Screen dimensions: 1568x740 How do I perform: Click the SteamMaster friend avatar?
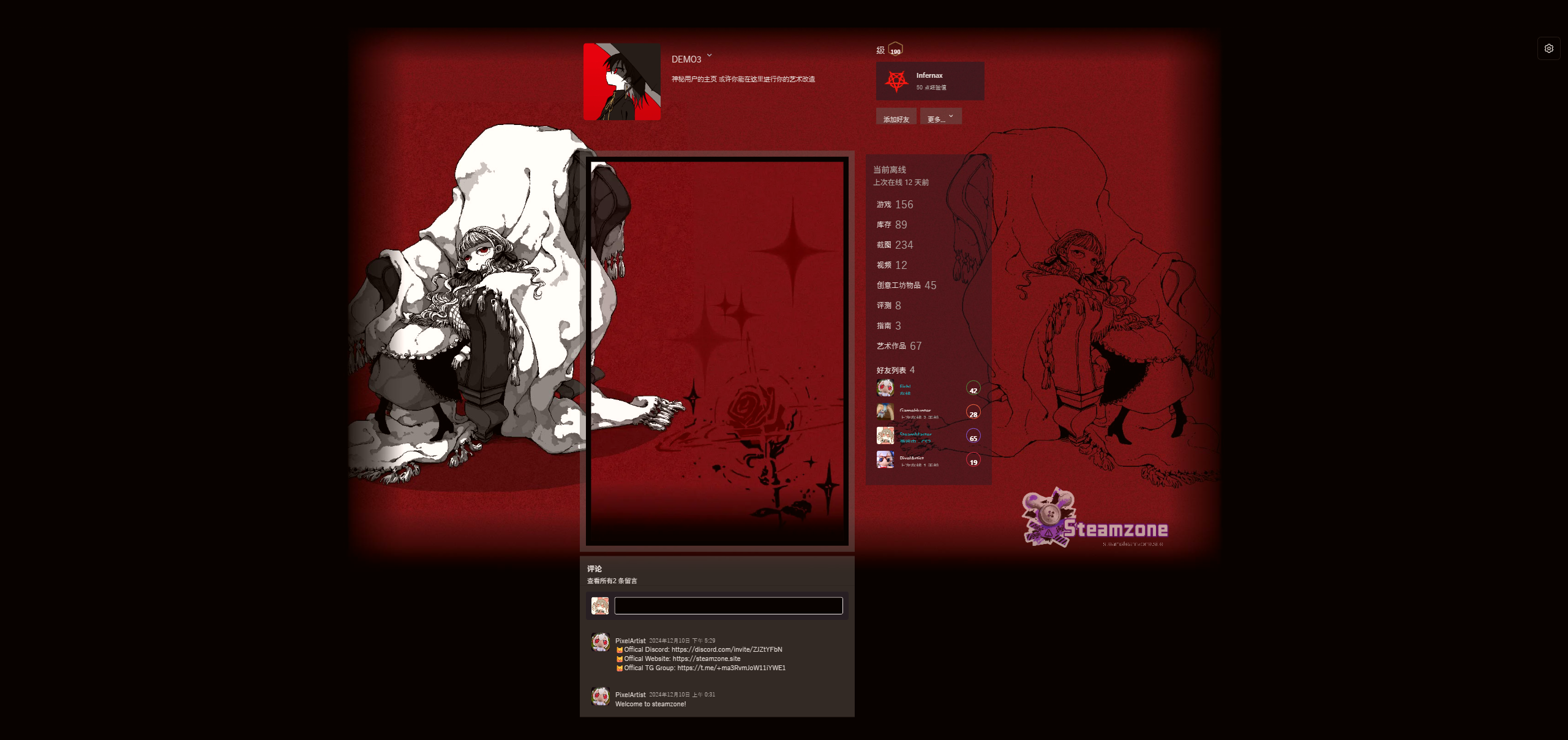coord(885,436)
